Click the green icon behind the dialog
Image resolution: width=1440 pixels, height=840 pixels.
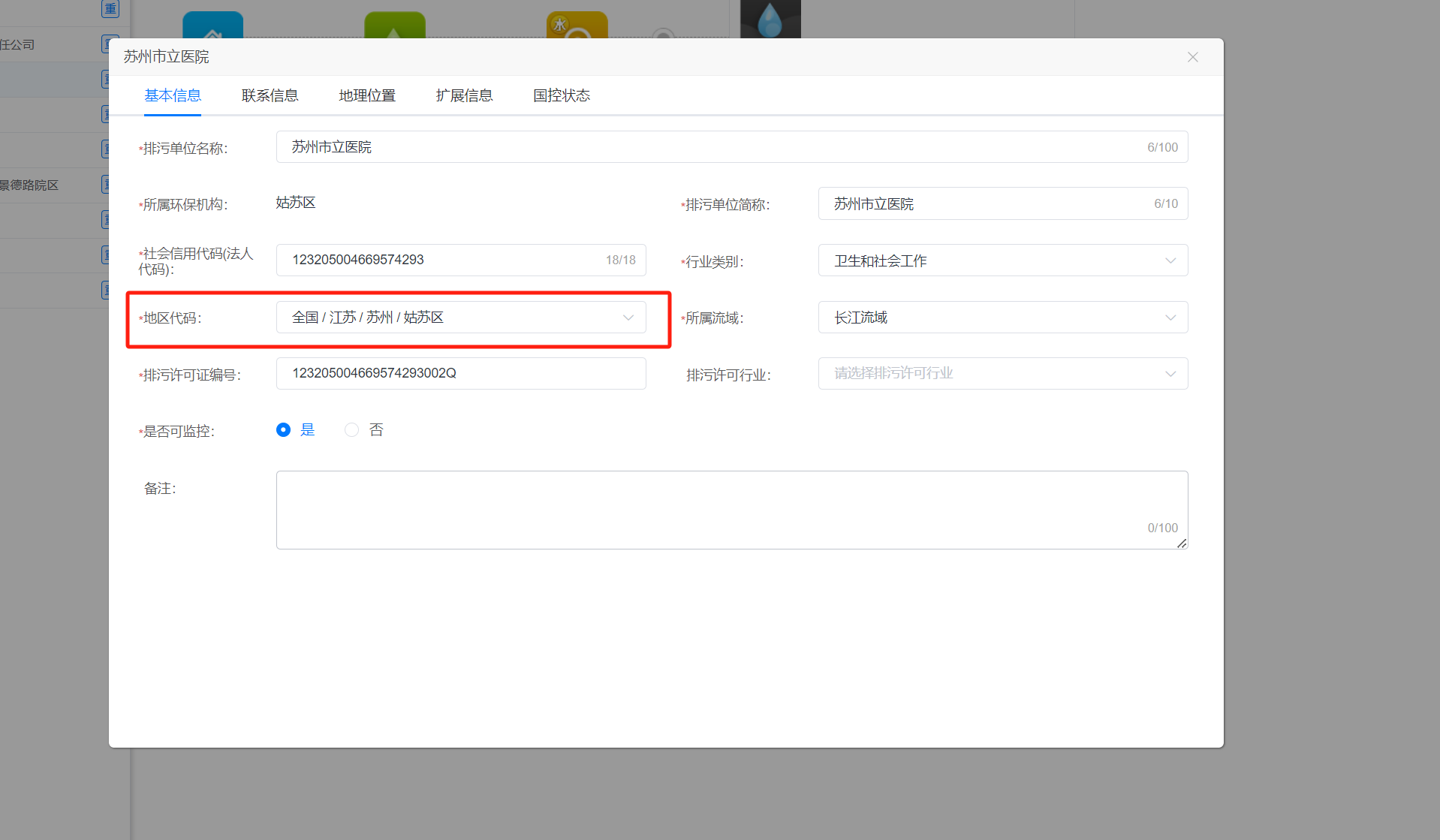click(395, 25)
